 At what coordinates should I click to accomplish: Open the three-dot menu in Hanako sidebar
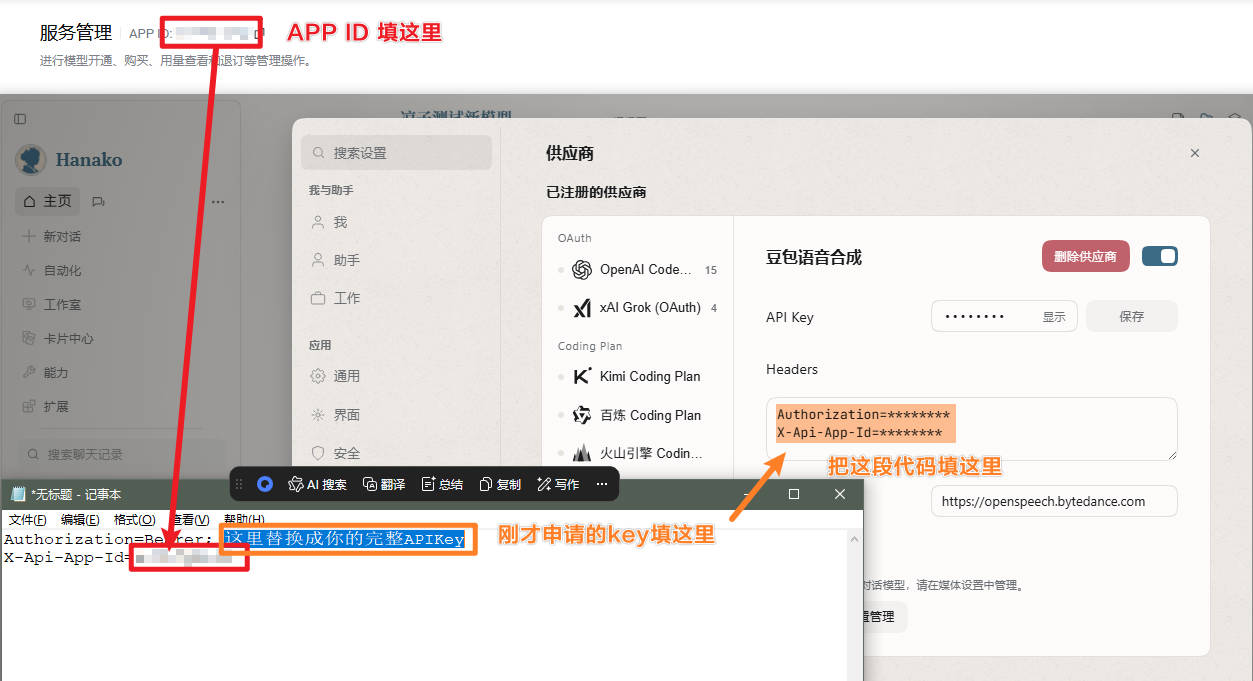[217, 201]
